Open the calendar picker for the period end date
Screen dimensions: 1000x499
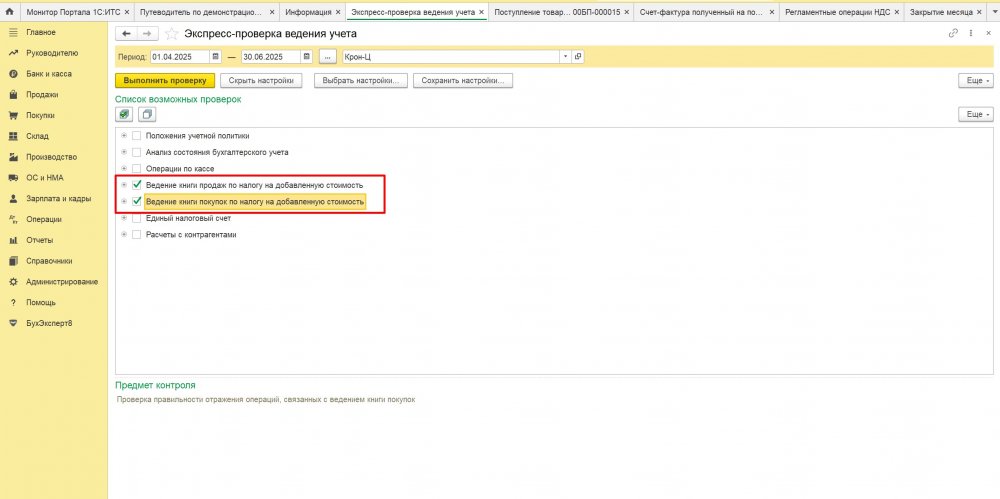pos(309,56)
